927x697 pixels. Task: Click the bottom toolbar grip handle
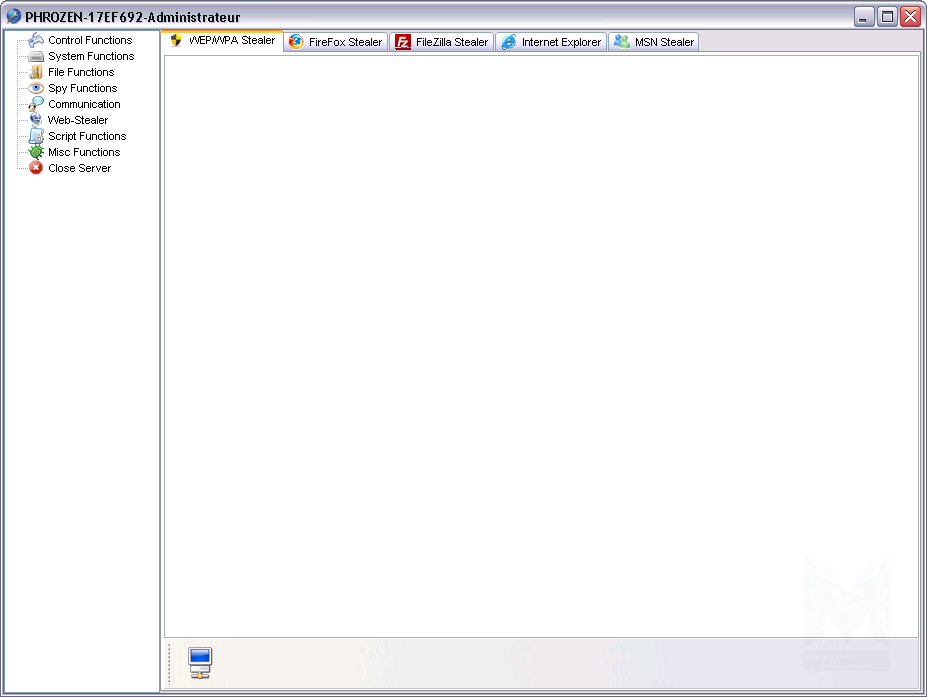pyautogui.click(x=170, y=663)
